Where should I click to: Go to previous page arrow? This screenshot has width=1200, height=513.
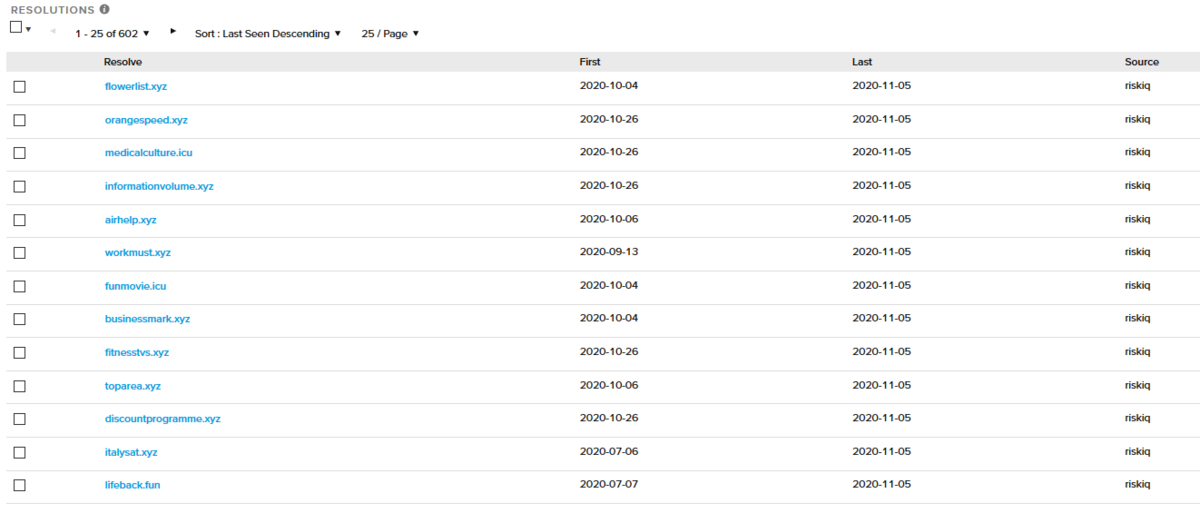(x=53, y=32)
